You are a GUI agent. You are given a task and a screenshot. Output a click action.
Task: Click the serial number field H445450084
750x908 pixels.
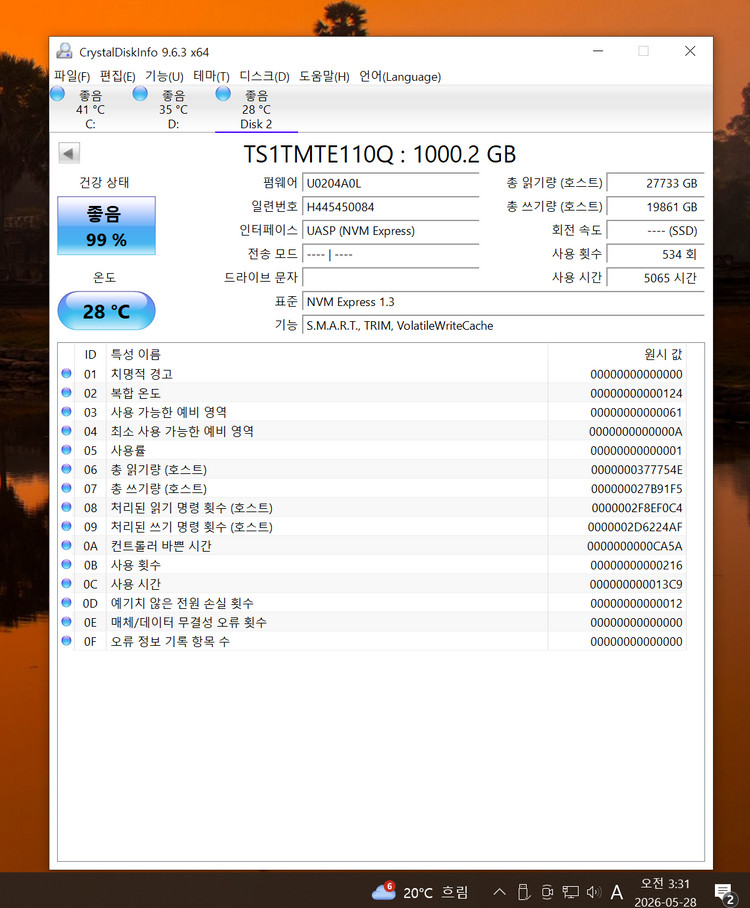coord(391,207)
